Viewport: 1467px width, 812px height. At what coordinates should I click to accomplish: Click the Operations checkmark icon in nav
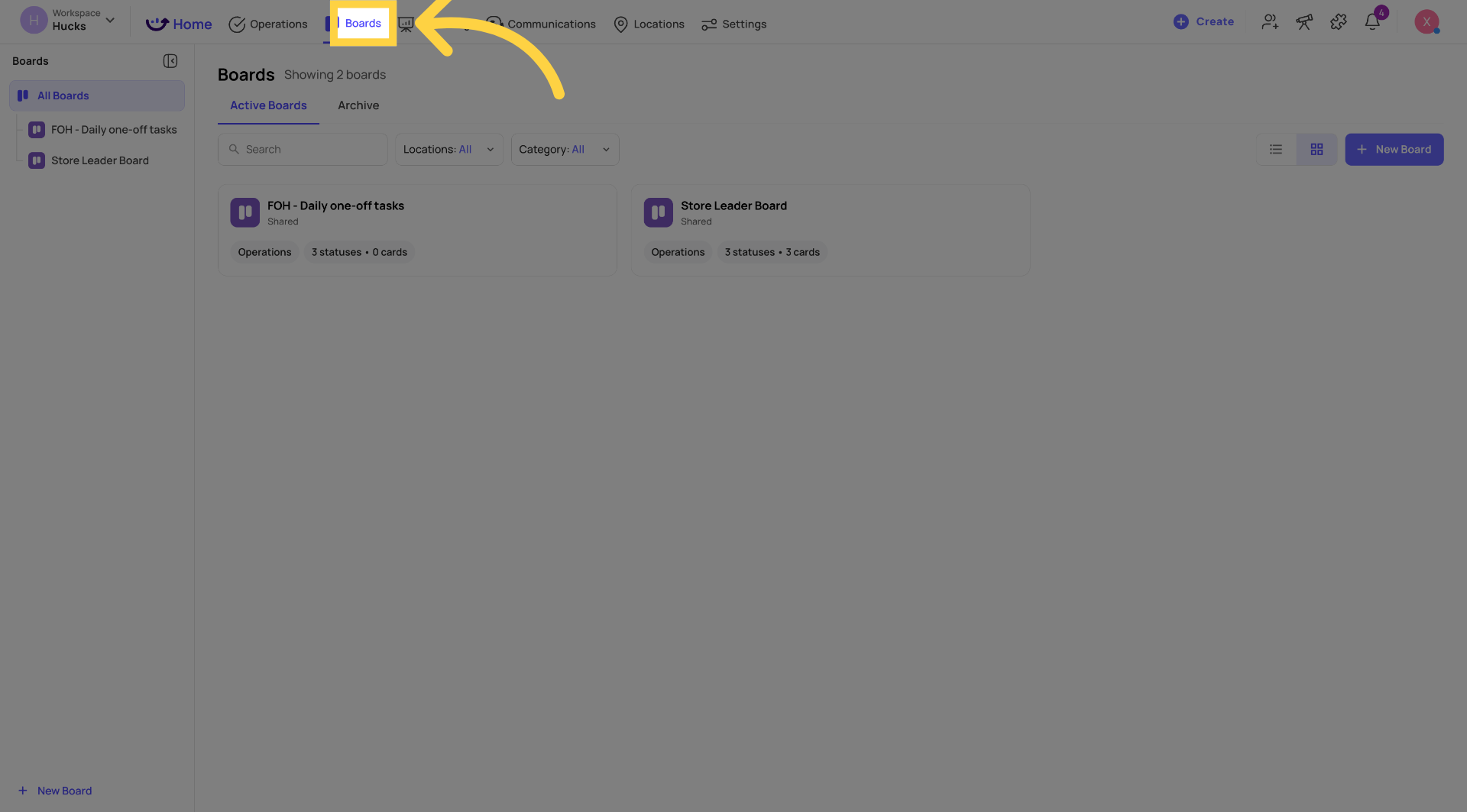[x=237, y=24]
